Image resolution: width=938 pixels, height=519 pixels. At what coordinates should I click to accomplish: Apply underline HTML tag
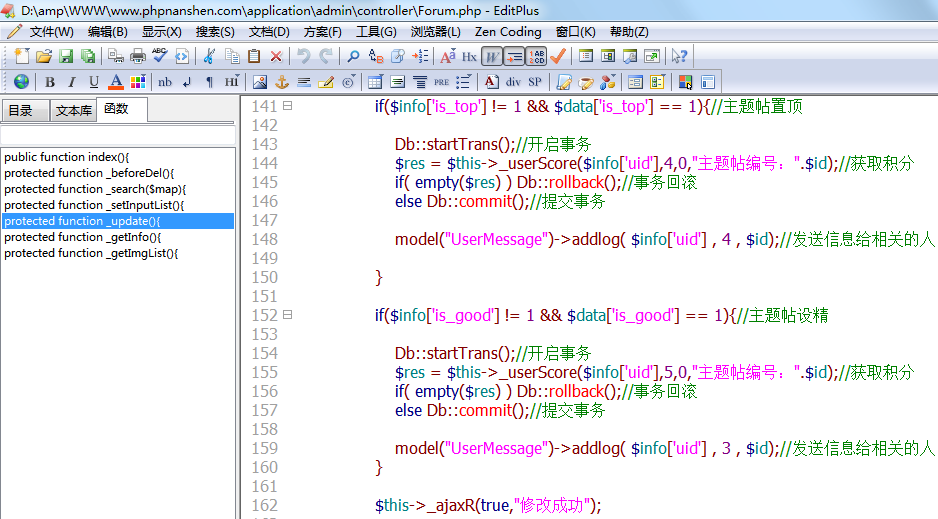pos(94,82)
